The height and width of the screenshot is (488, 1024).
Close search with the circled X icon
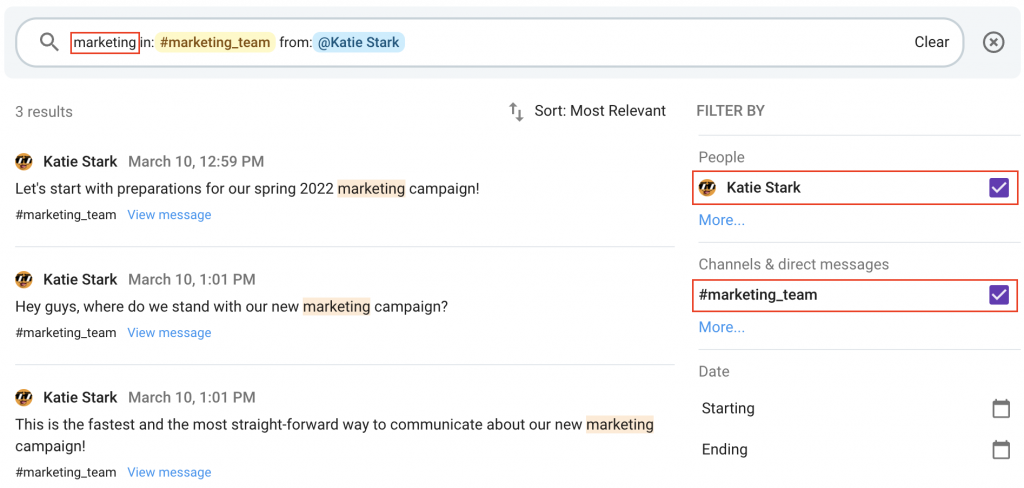(993, 42)
